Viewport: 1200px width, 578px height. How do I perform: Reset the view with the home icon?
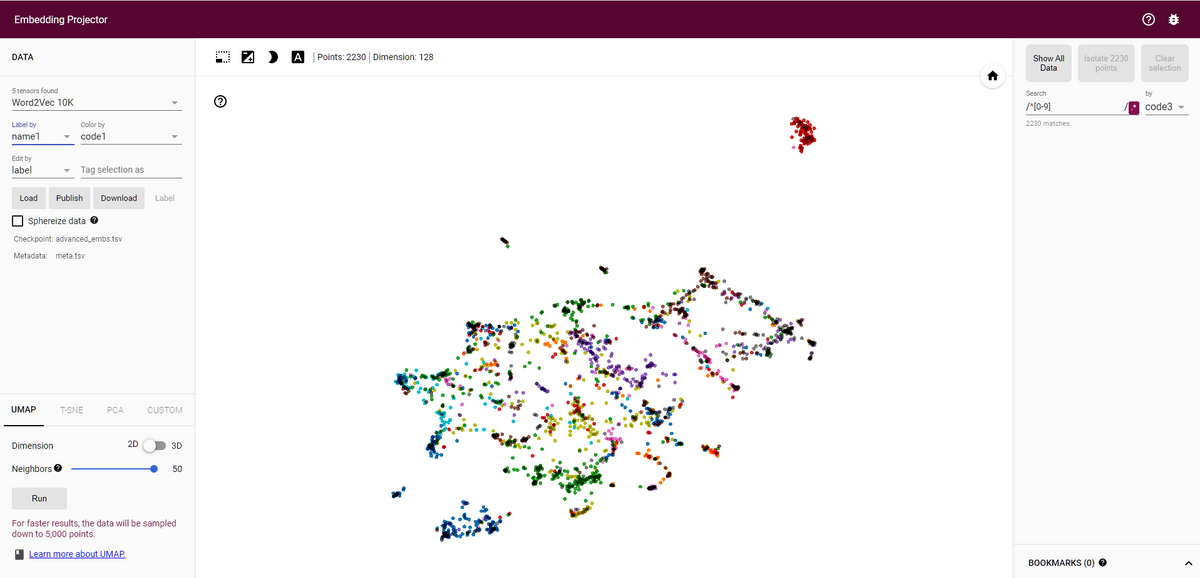coord(993,76)
